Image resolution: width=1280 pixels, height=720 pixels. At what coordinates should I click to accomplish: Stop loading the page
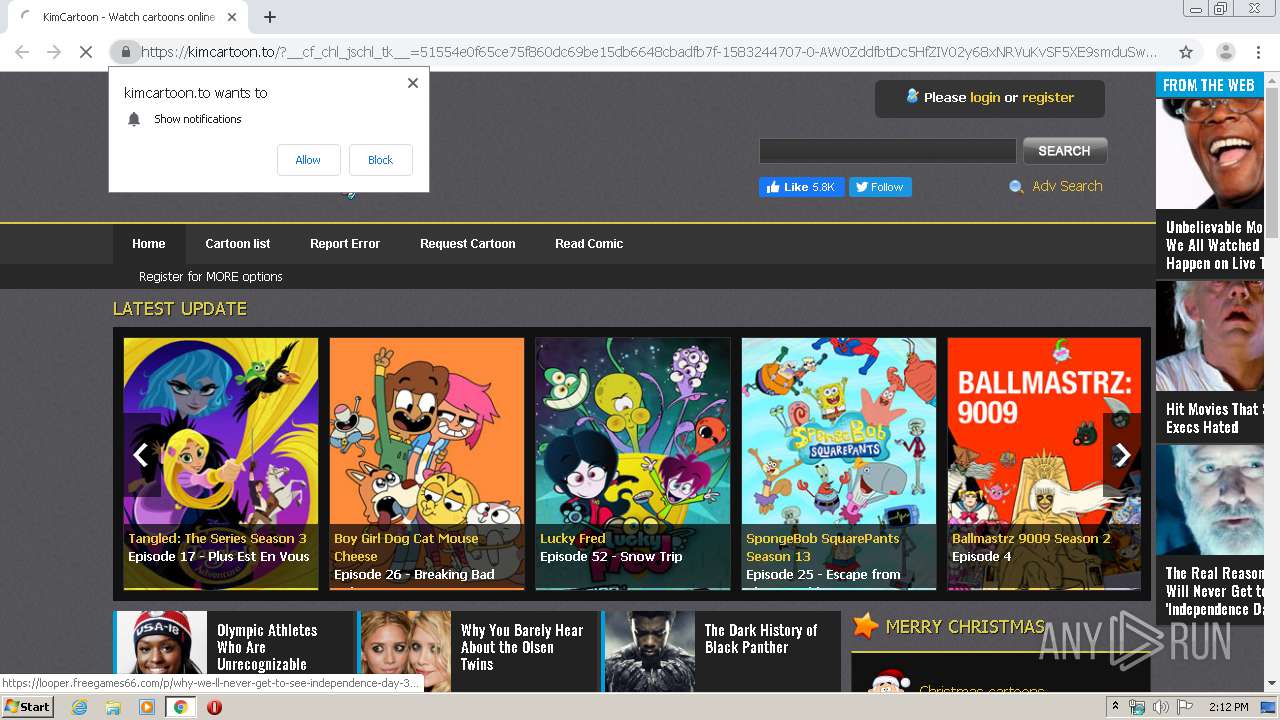coord(86,52)
